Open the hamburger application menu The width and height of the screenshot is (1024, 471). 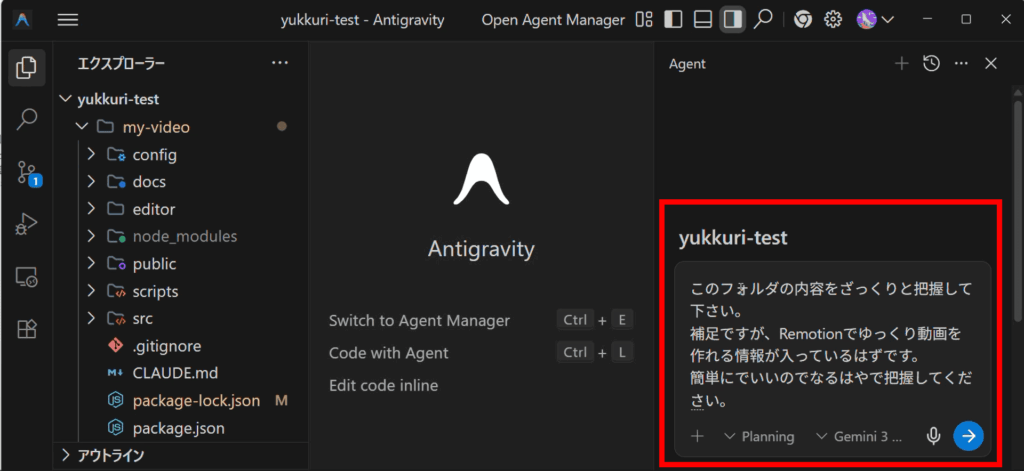pyautogui.click(x=68, y=20)
